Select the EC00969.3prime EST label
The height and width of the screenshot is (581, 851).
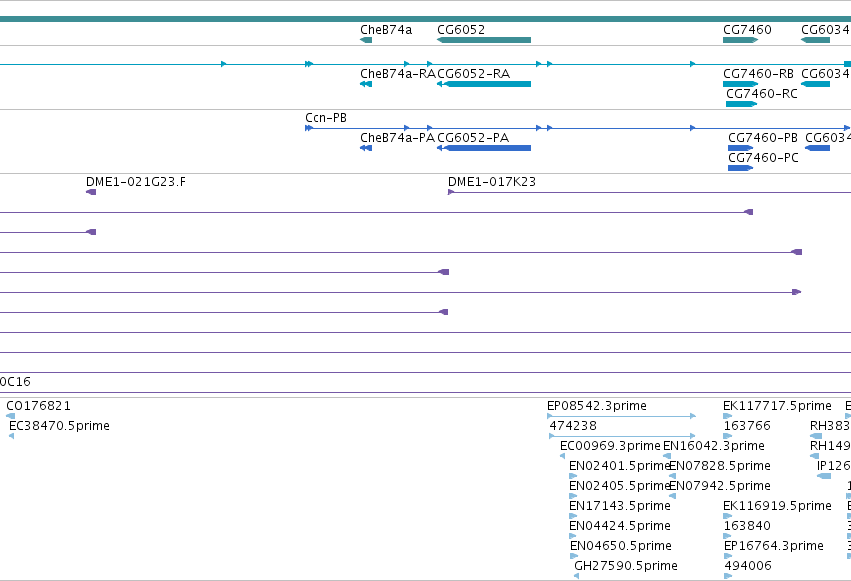point(610,446)
